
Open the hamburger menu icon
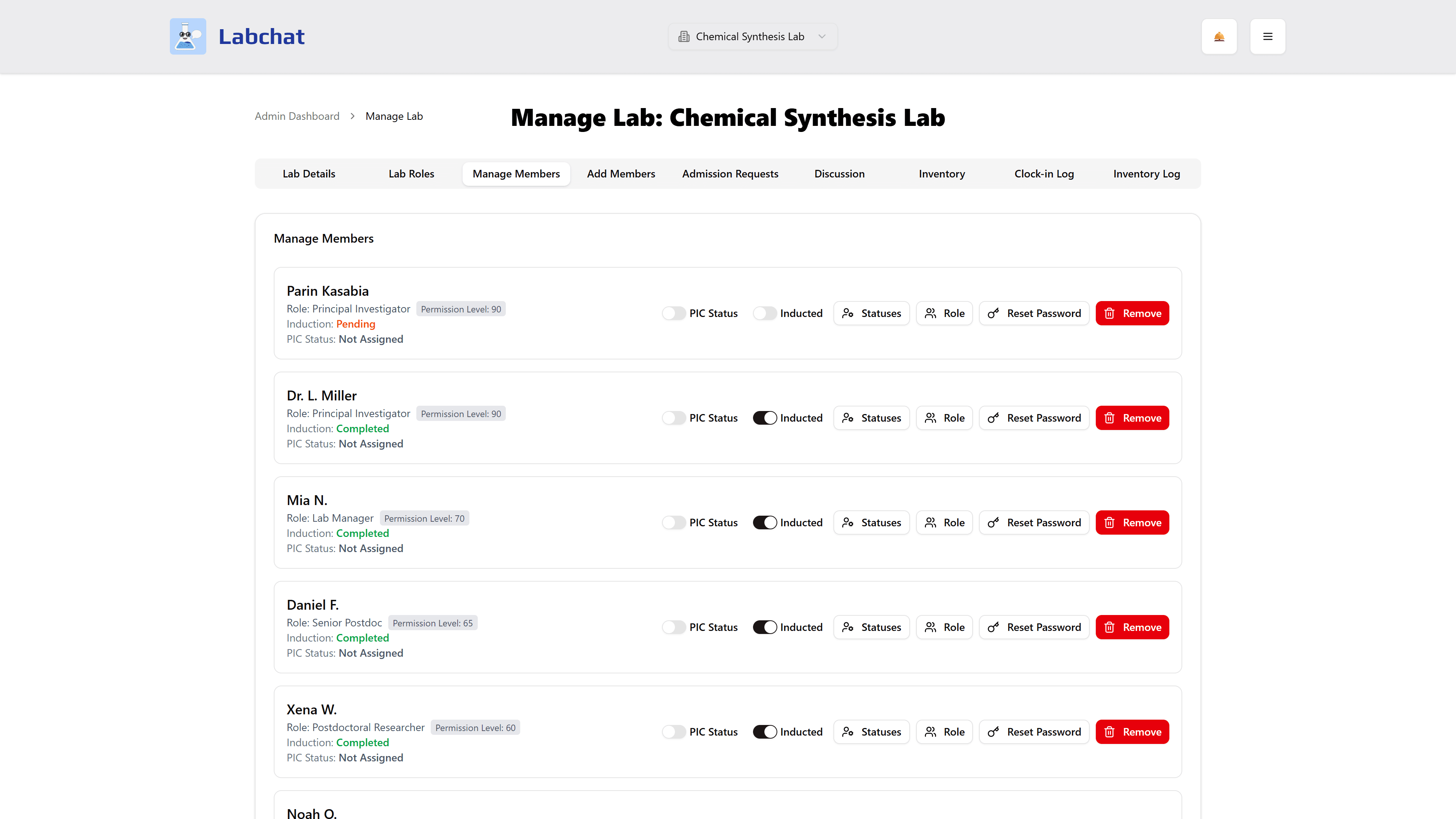1267,37
